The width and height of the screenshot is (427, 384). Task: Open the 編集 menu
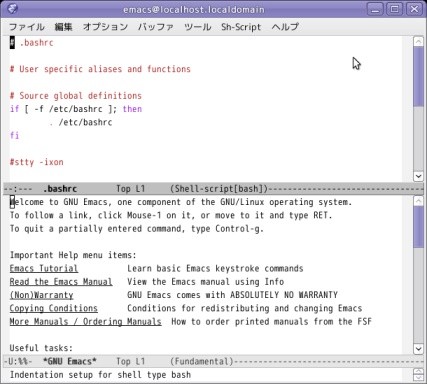pos(63,27)
